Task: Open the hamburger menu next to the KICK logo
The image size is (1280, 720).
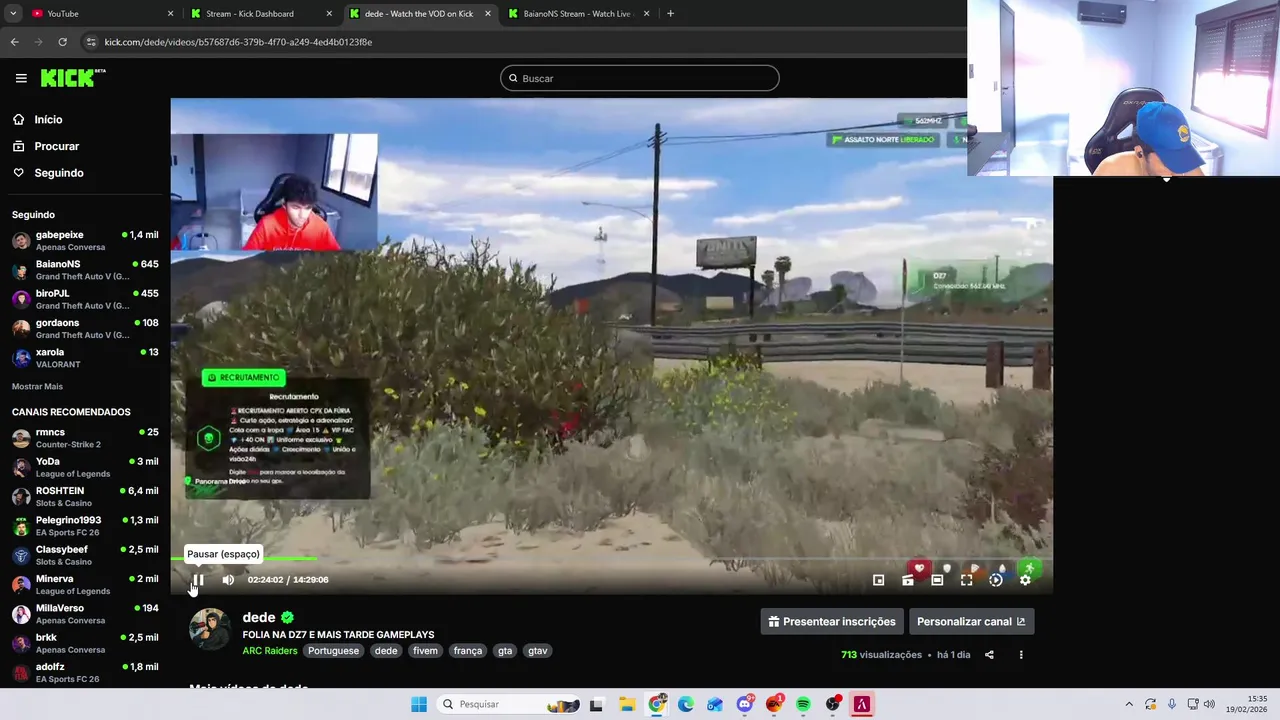Action: 21,78
